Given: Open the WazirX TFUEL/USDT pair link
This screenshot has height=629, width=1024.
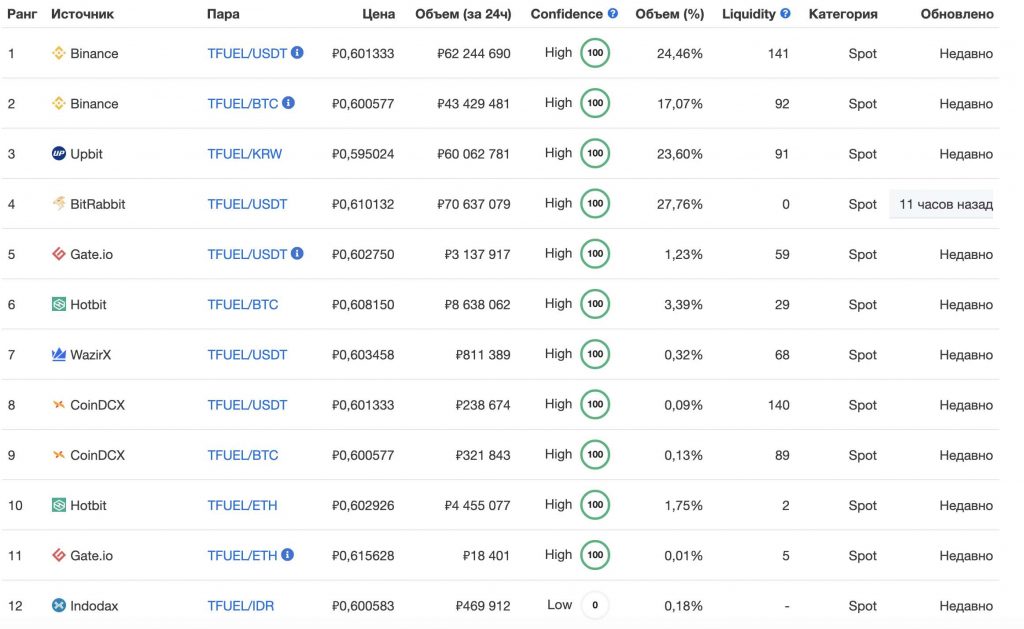Looking at the screenshot, I should [247, 355].
